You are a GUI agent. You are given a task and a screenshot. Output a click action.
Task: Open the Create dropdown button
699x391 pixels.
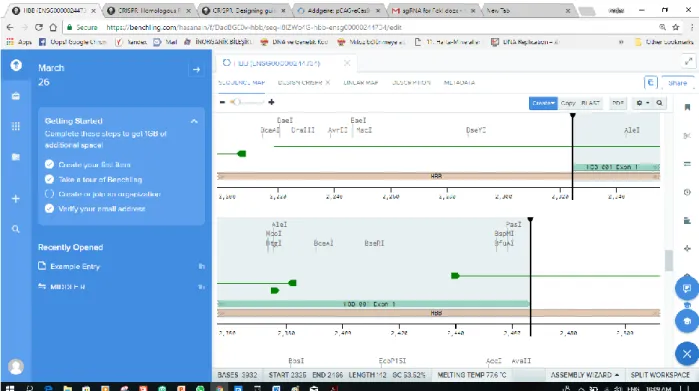[543, 103]
